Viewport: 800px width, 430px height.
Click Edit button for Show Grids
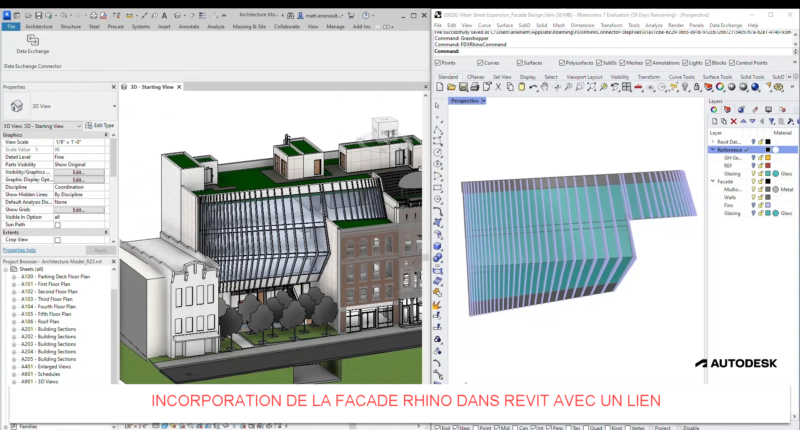77,210
